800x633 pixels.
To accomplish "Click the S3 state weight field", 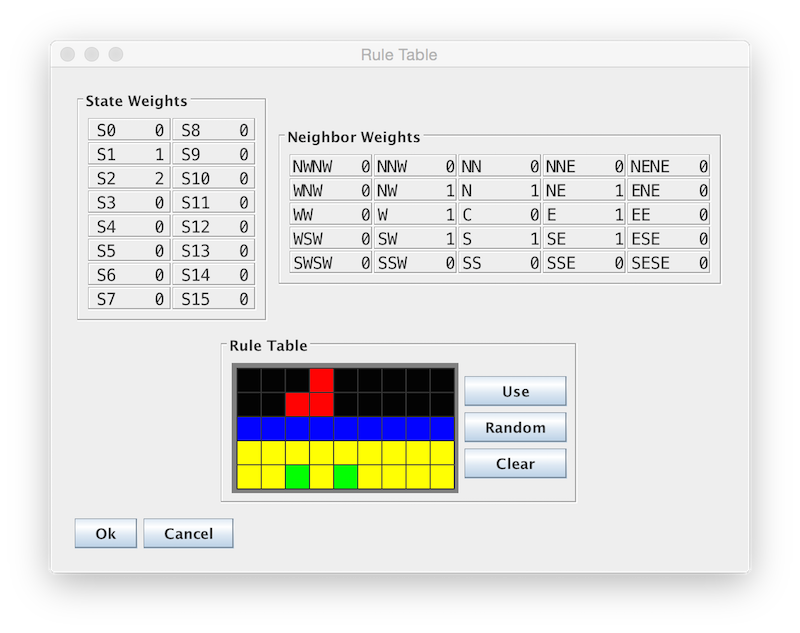I will point(129,202).
